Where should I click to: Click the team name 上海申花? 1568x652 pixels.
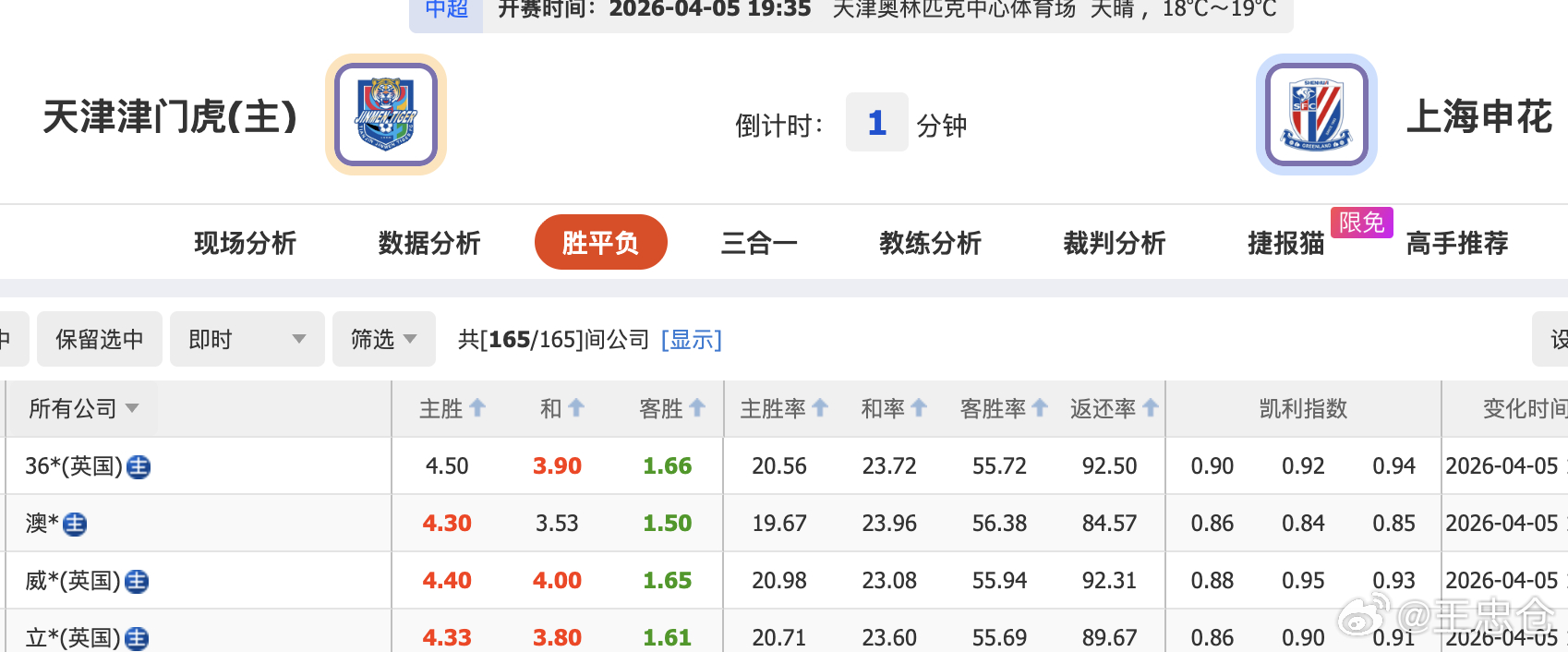click(1479, 116)
